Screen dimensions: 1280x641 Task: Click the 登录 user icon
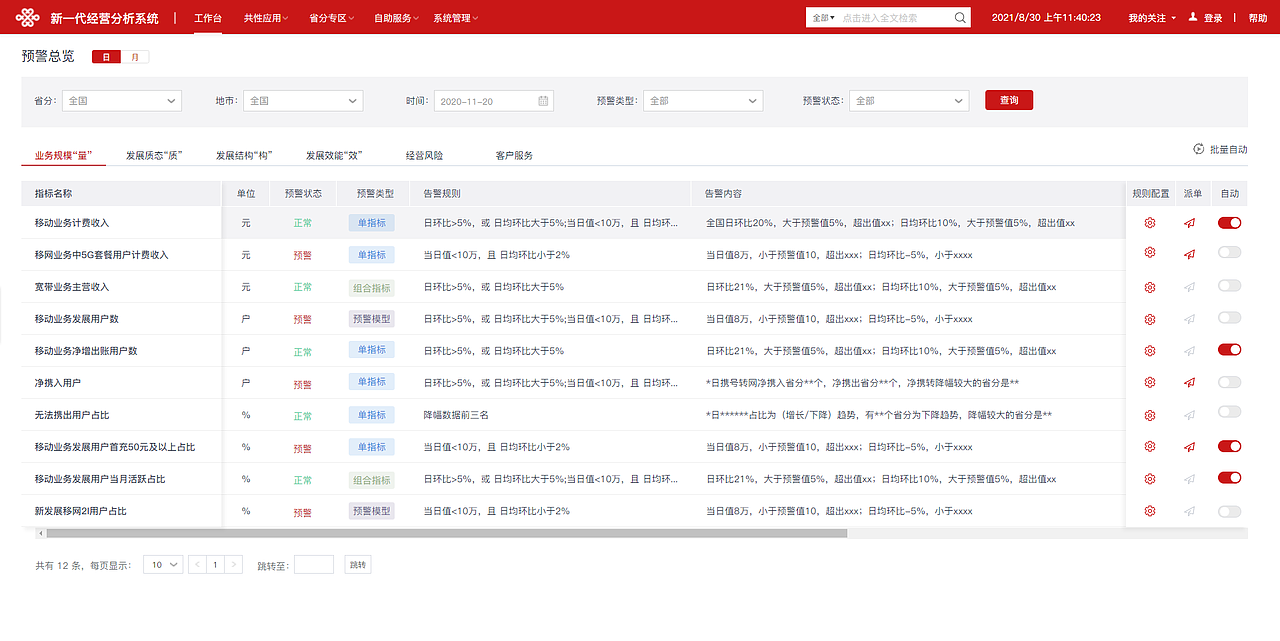click(x=1195, y=18)
